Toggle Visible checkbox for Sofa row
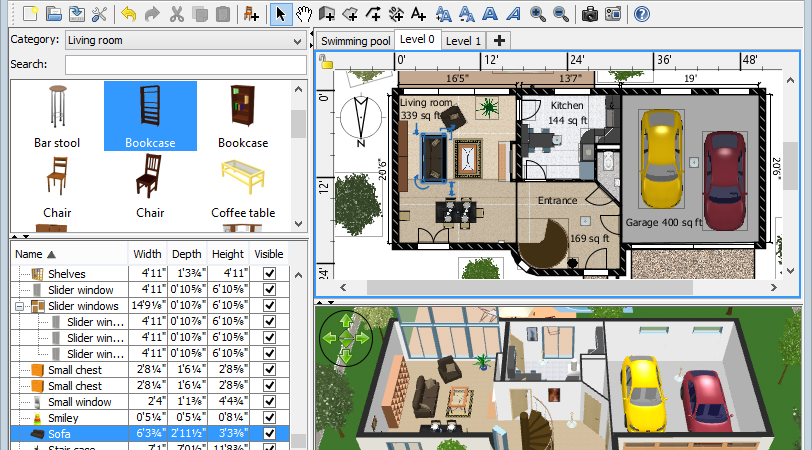This screenshot has height=450, width=812. click(269, 433)
